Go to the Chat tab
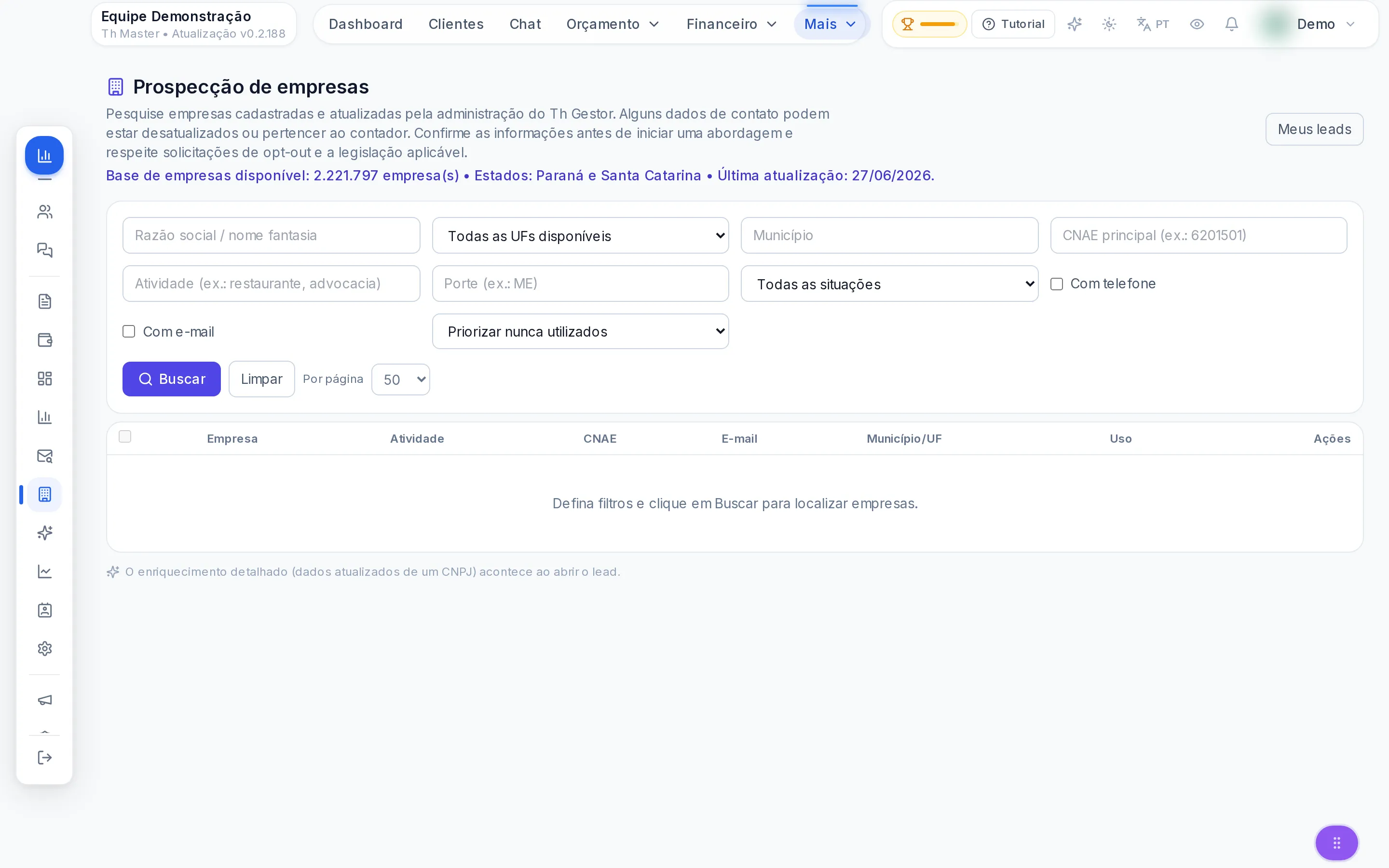Image resolution: width=1389 pixels, height=868 pixels. point(525,24)
